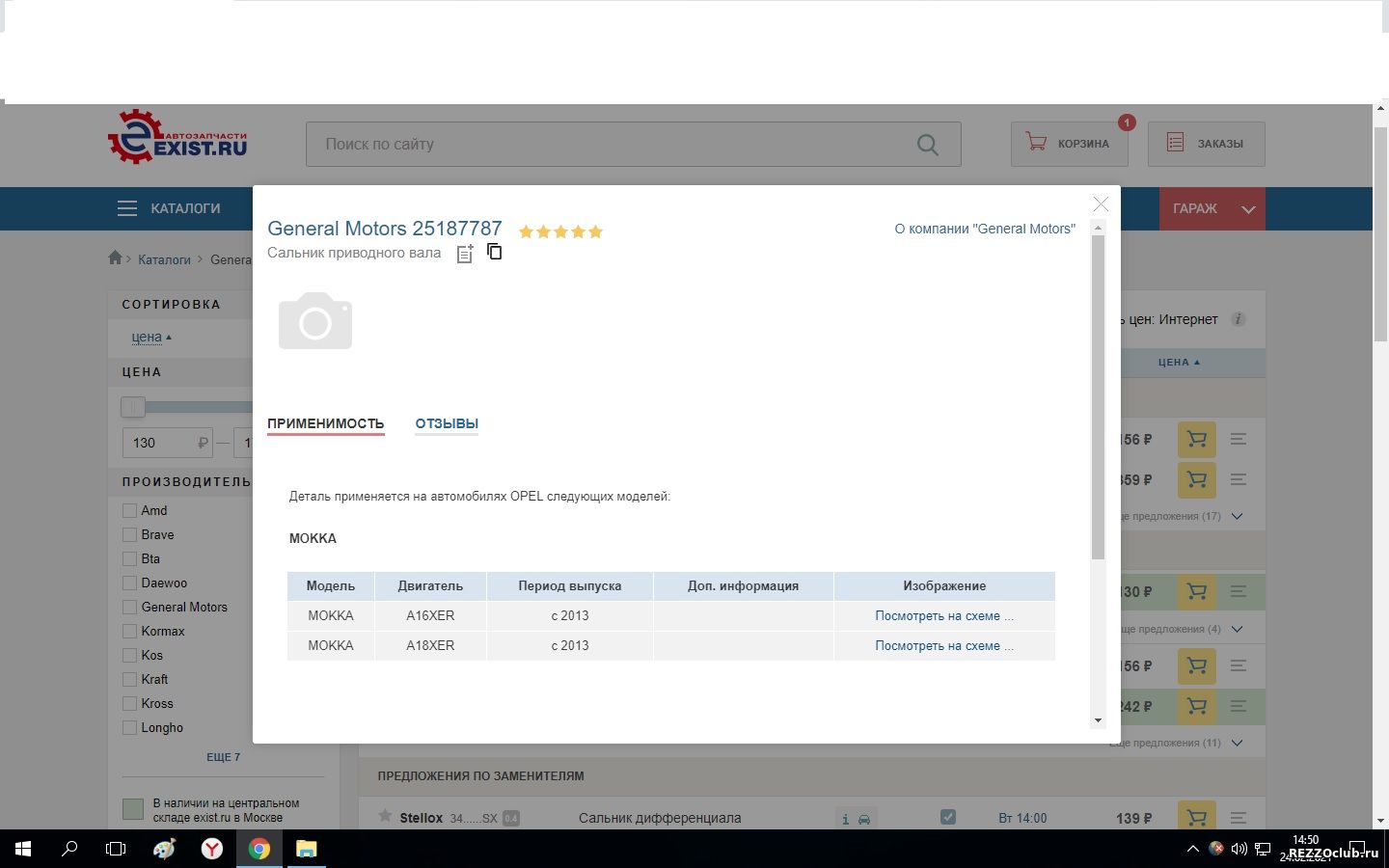Add the Stellox 139 ₽ offer to cart
1389x868 pixels.
(1196, 817)
